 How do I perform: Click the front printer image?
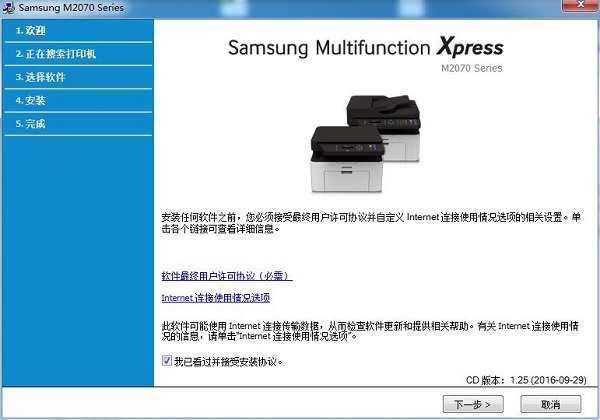click(347, 159)
